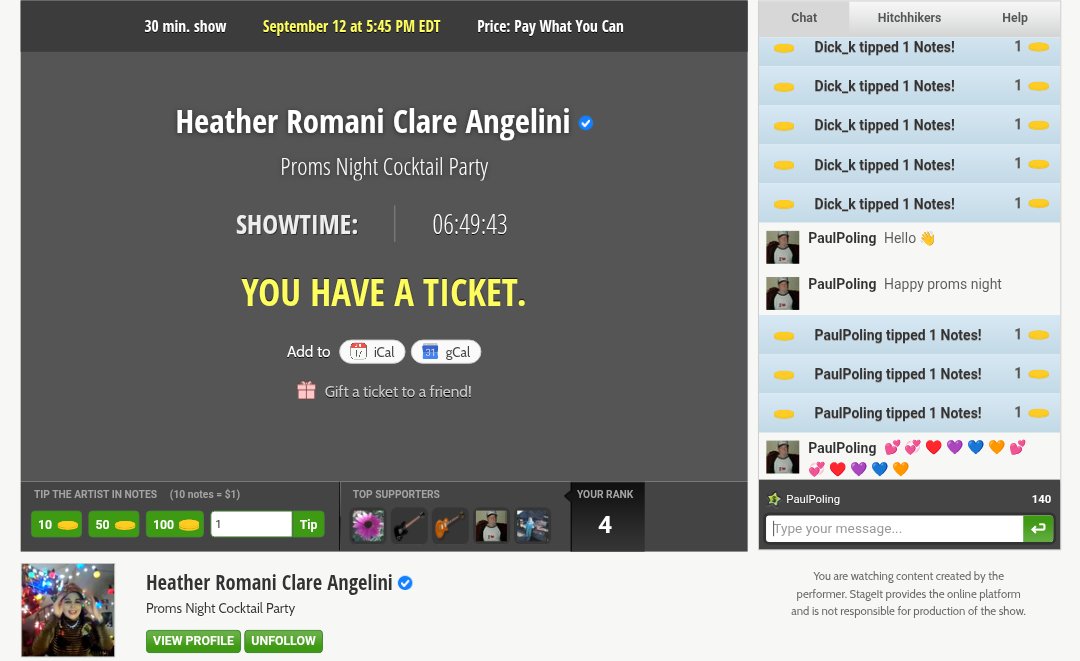Click the green Tip button
The image size is (1080, 661).
point(308,525)
